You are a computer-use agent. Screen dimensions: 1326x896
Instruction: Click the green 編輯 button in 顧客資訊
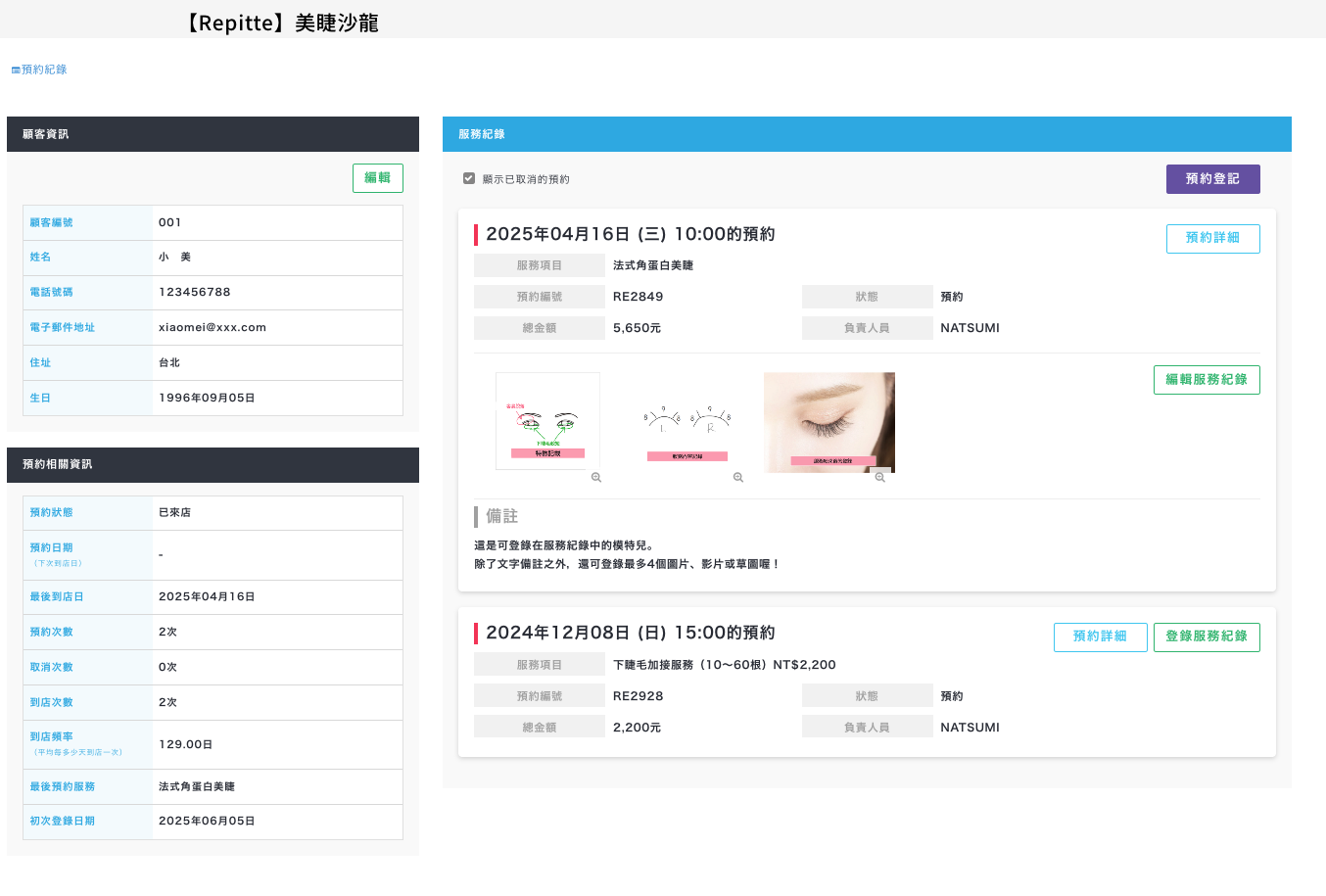pyautogui.click(x=377, y=178)
